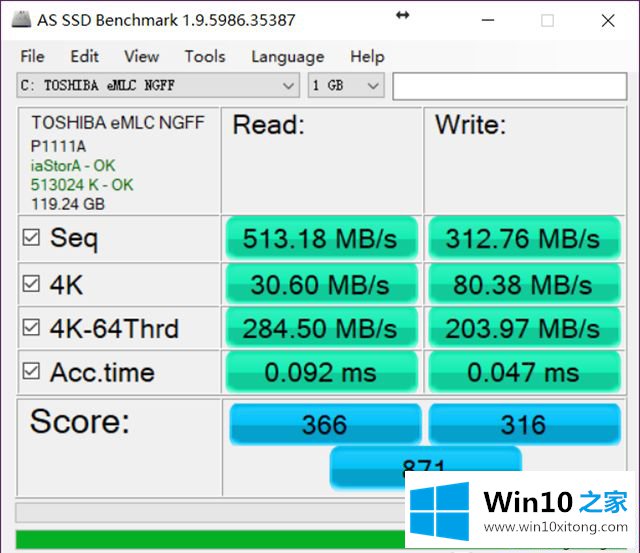640x553 pixels.
Task: Expand the drive selection dropdown
Action: [158, 85]
